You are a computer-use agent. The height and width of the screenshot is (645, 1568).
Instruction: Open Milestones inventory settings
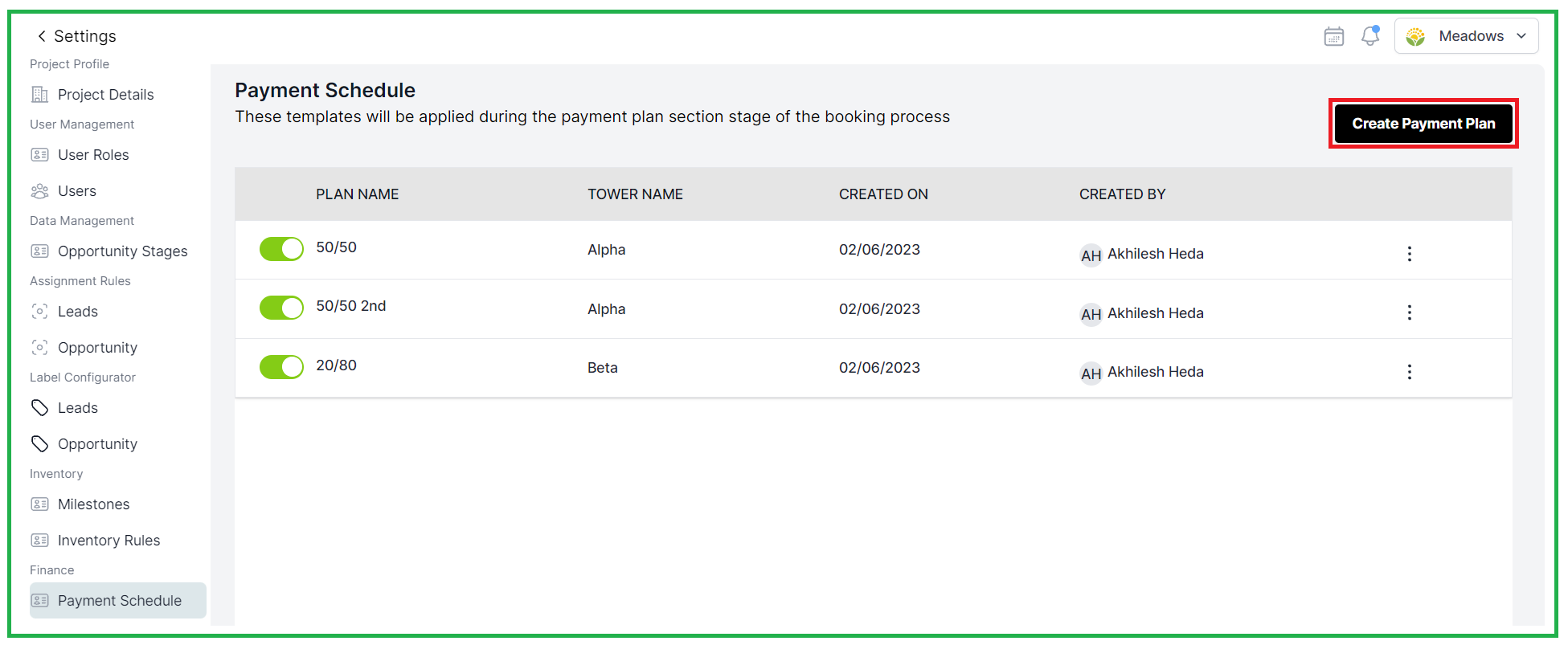point(93,504)
